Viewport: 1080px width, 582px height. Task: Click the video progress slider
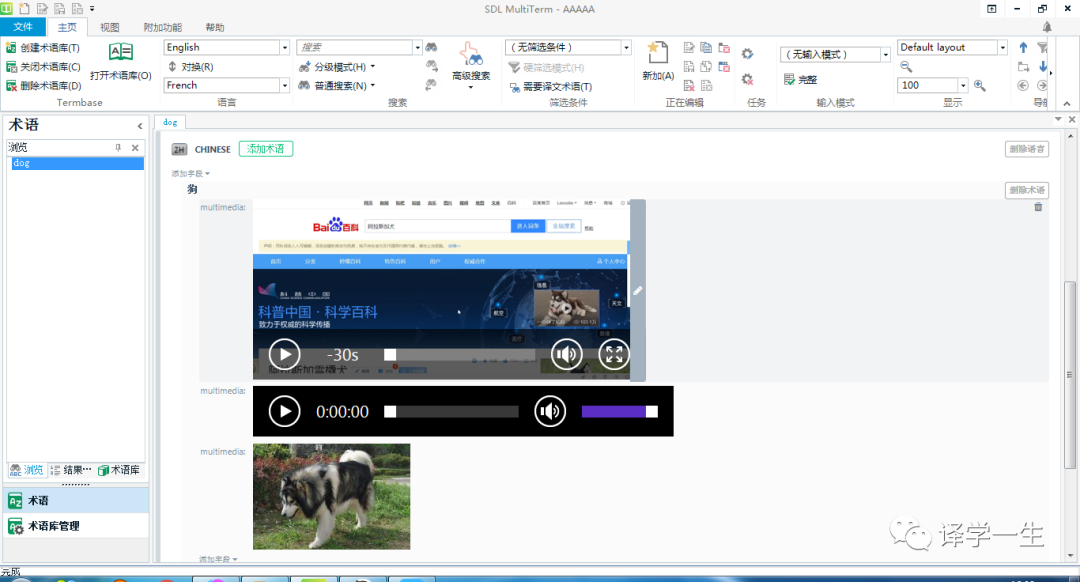(x=459, y=355)
